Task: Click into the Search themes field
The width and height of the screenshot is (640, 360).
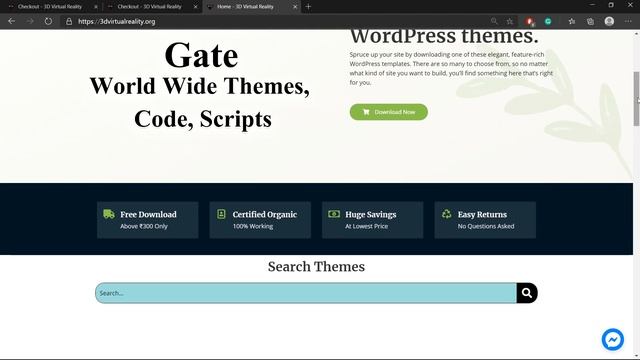Action: point(306,293)
